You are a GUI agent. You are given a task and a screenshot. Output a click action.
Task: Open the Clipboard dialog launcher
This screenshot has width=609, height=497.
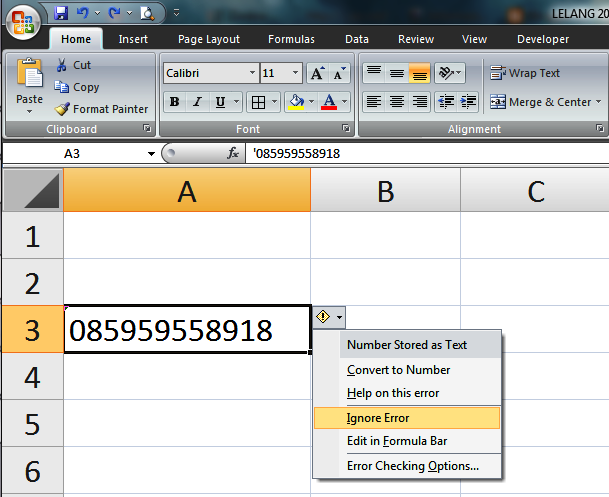coord(147,128)
